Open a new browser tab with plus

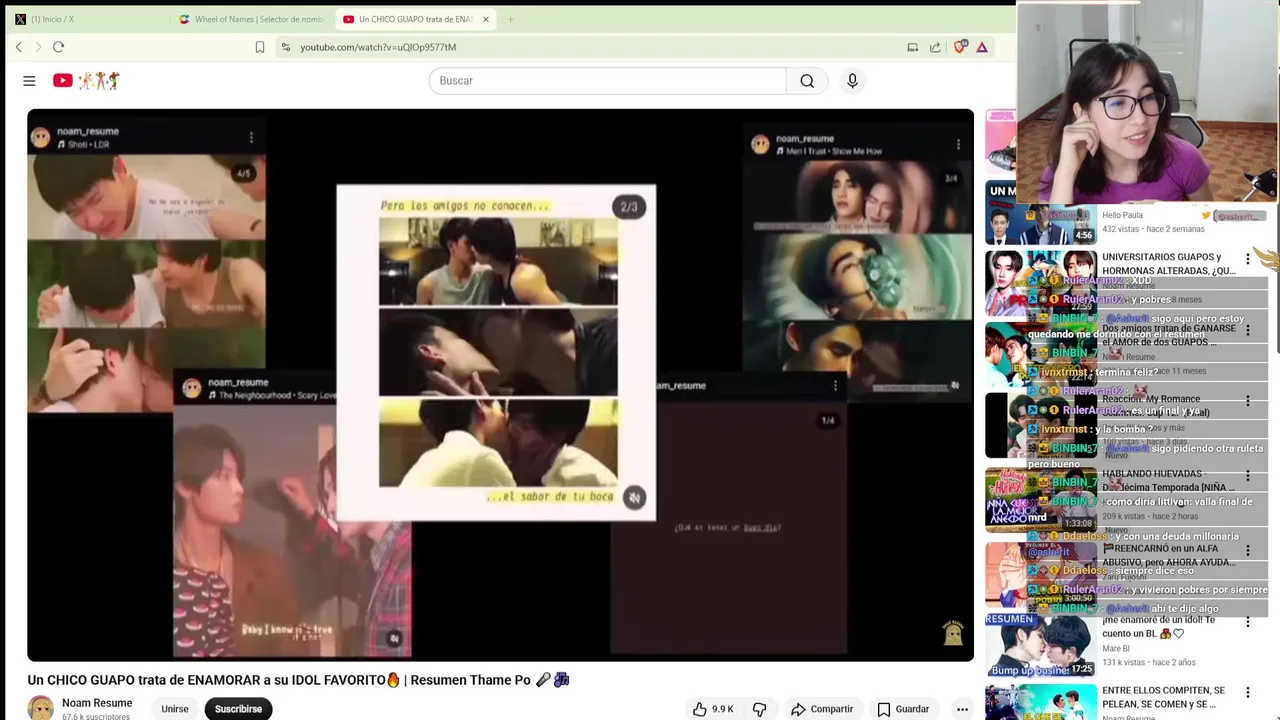coord(510,19)
